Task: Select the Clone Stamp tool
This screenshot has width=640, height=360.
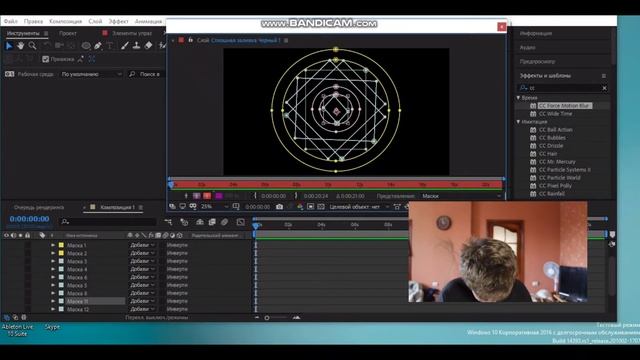Action: 136,46
